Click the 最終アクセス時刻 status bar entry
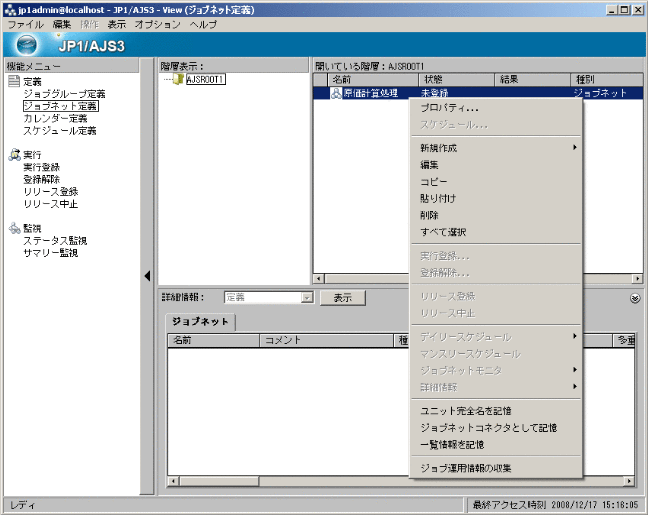Screen dimensions: 649x515 [555, 505]
